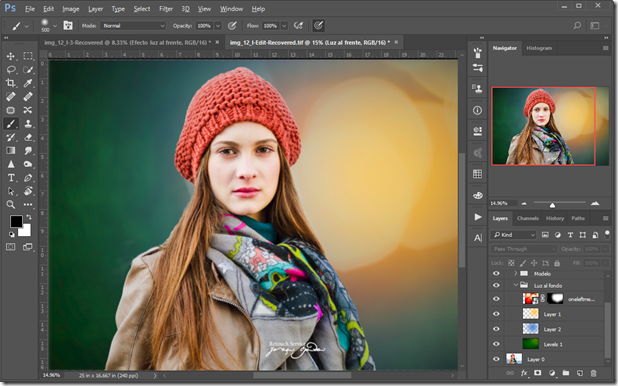Select the Pen tool
The width and height of the screenshot is (618, 386).
(x=28, y=178)
